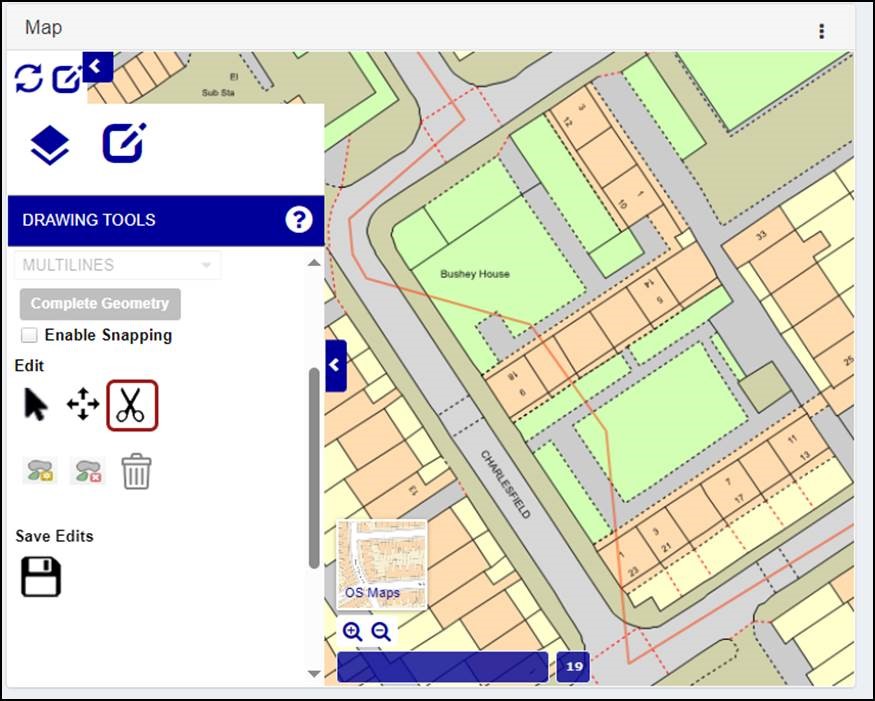Click the DRAWING TOOLS header title
Image resolution: width=875 pixels, height=701 pixels.
click(89, 220)
